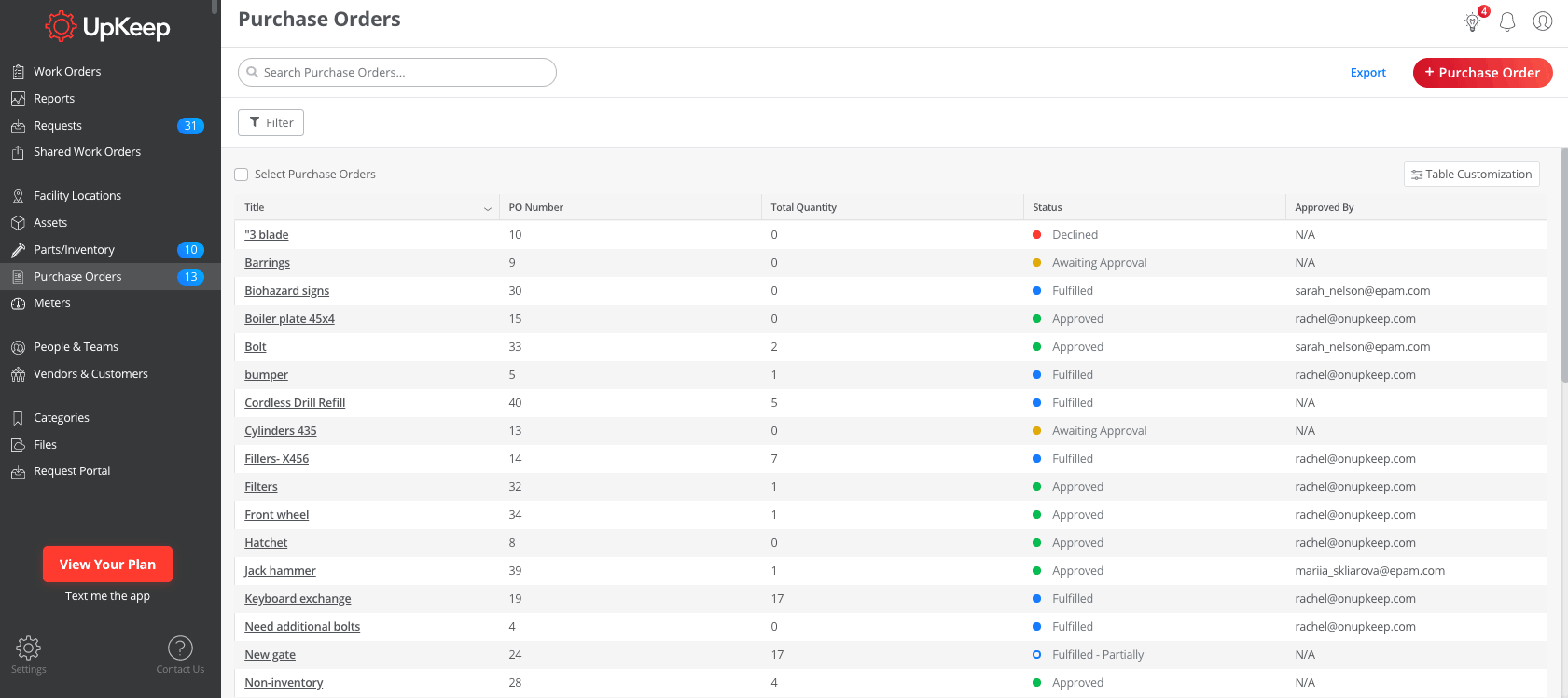Click the Contact Us help icon
Viewport: 1568px width, 698px height.
coord(180,648)
